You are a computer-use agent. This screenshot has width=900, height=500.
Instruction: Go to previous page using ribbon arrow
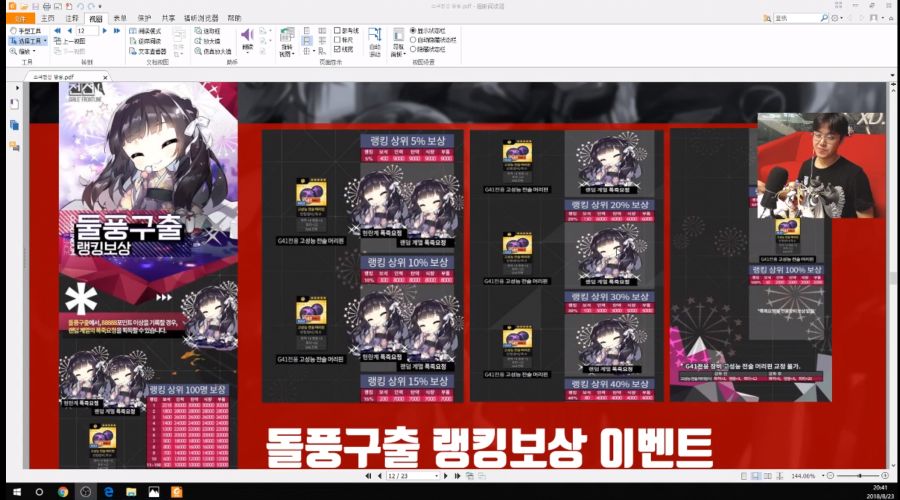point(69,30)
